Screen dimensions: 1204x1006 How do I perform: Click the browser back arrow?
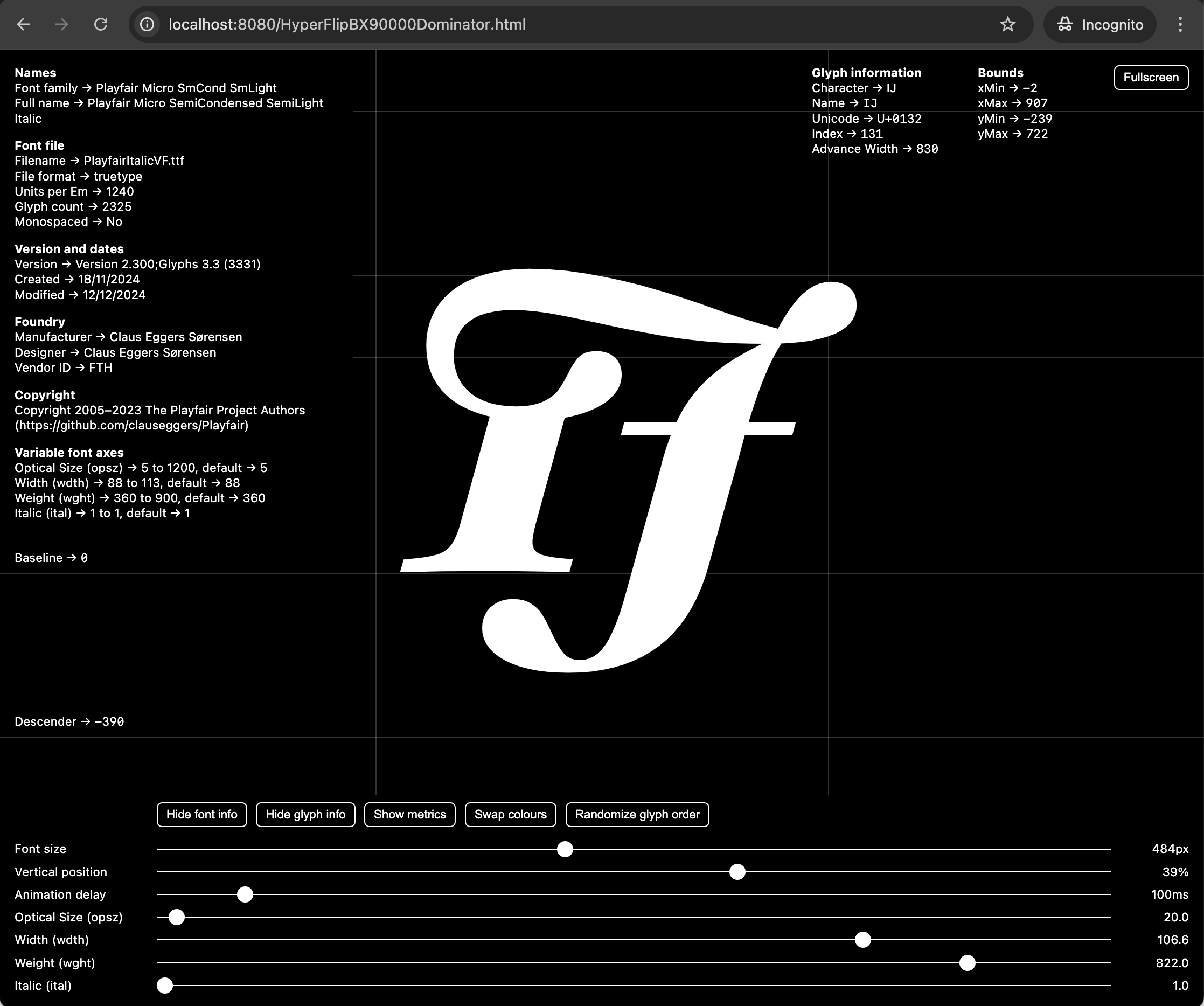(x=24, y=24)
